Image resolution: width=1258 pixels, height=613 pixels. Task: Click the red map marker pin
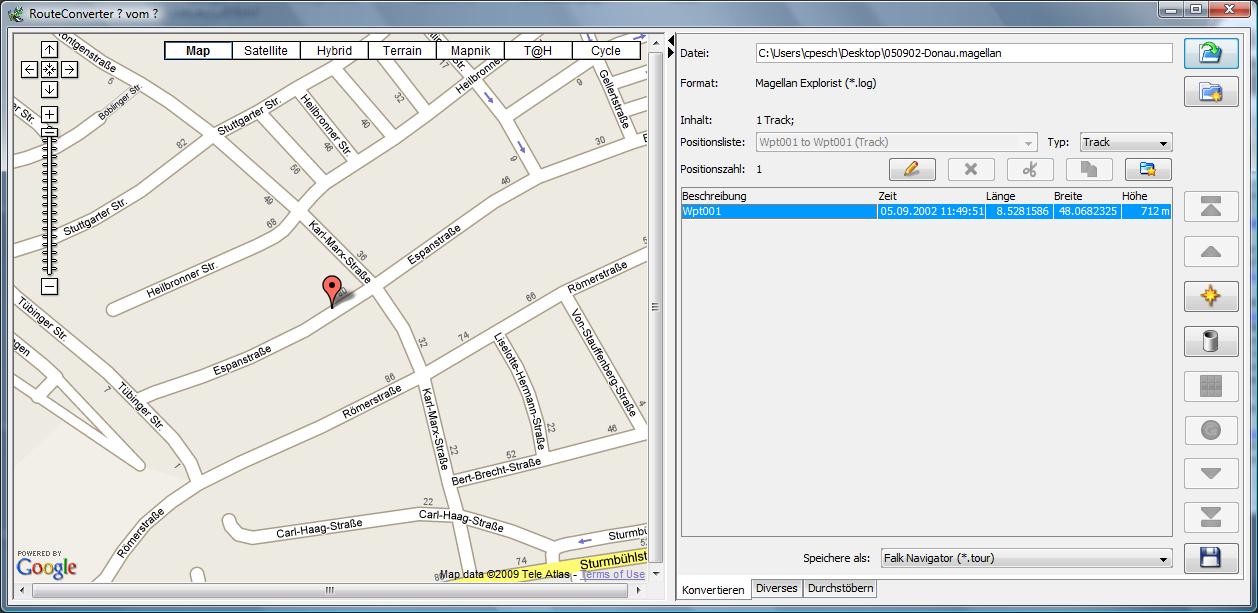[331, 289]
